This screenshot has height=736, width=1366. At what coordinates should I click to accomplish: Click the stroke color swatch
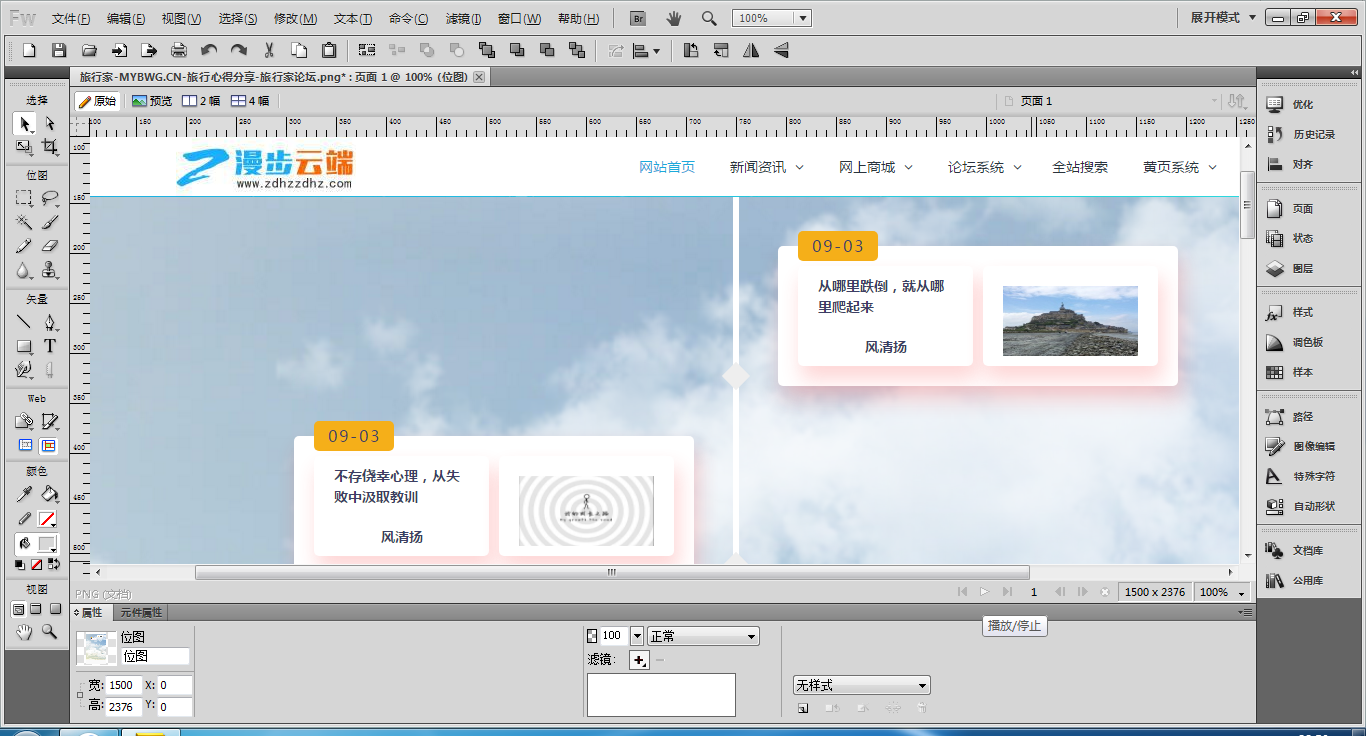pyautogui.click(x=47, y=519)
